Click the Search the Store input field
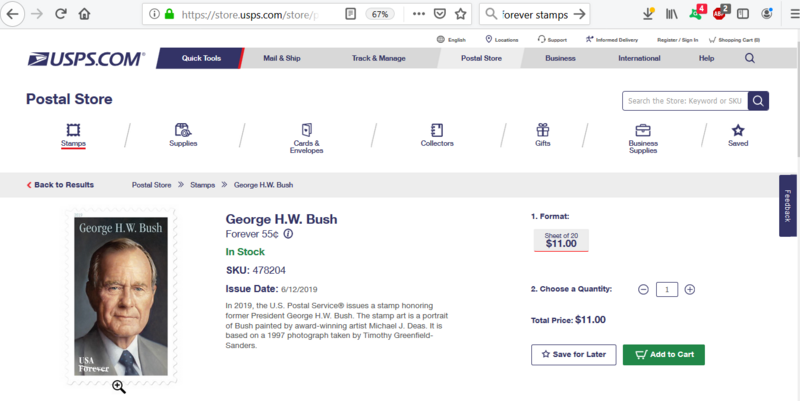This screenshot has height=401, width=800. [x=685, y=101]
